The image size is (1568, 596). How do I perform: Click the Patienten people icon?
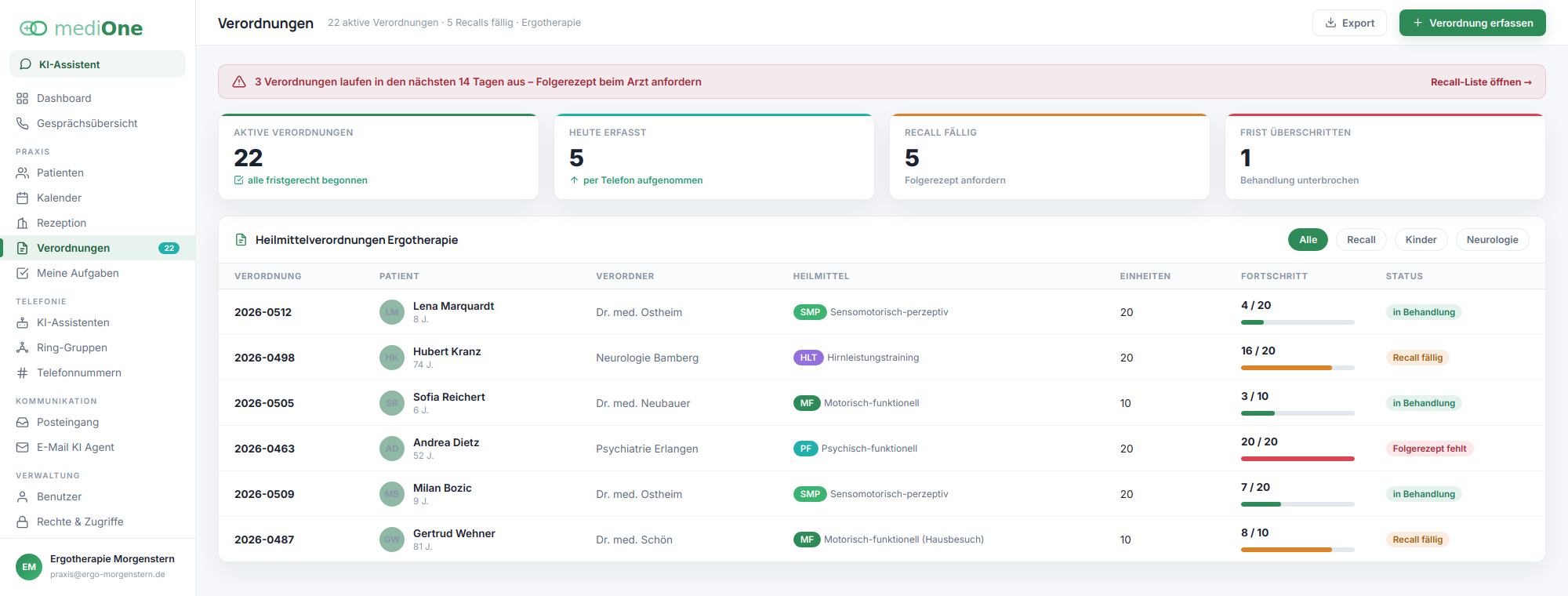23,173
